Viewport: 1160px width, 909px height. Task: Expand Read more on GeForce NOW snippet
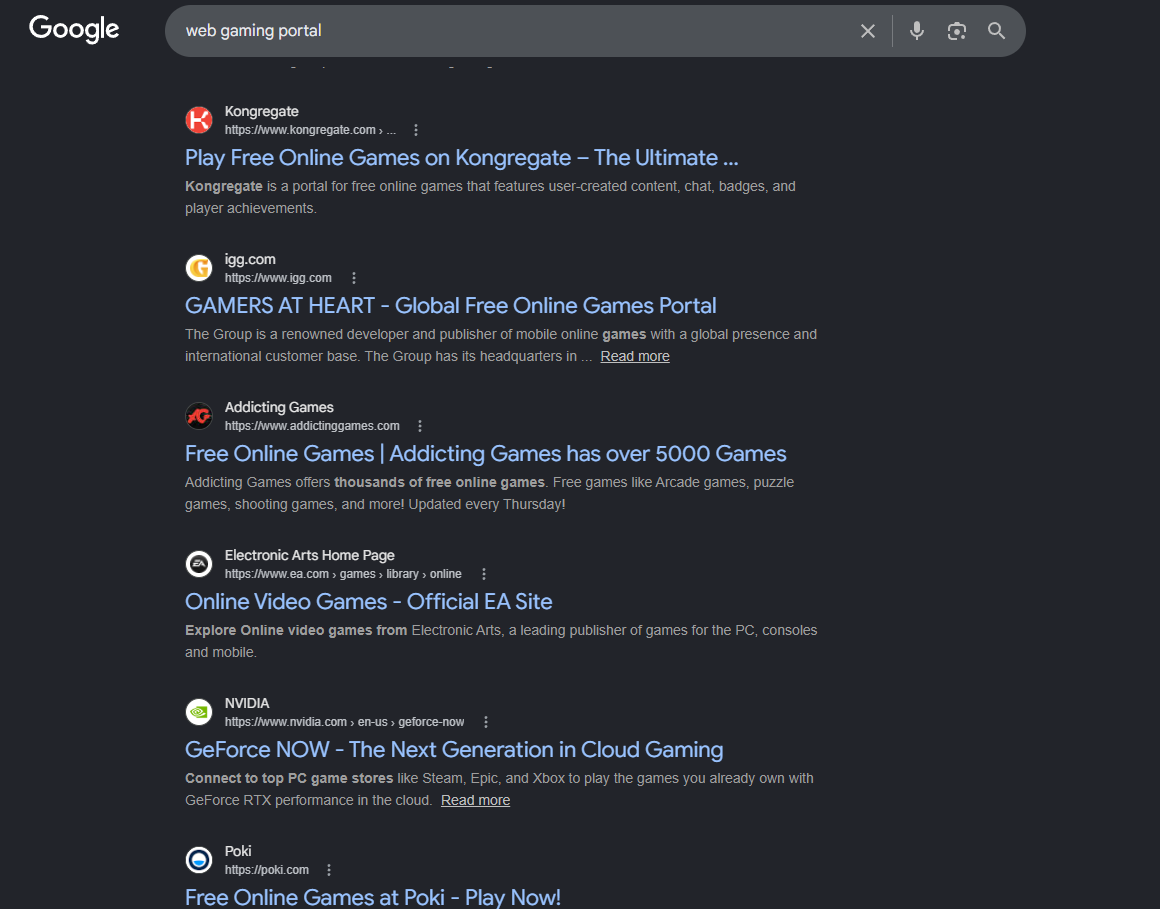(475, 800)
